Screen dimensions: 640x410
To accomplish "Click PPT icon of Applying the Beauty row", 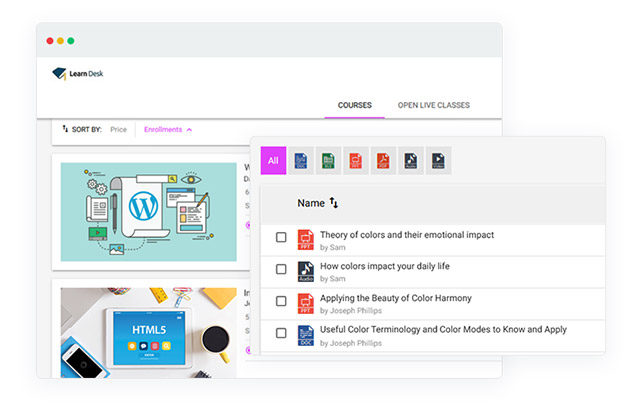I will click(306, 304).
